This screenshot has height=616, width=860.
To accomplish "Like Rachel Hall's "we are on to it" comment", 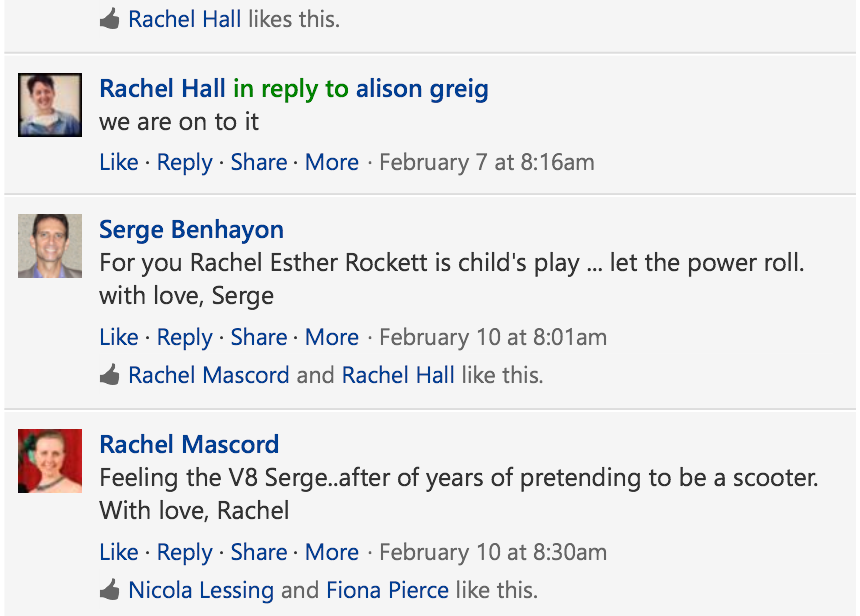I will pyautogui.click(x=119, y=162).
